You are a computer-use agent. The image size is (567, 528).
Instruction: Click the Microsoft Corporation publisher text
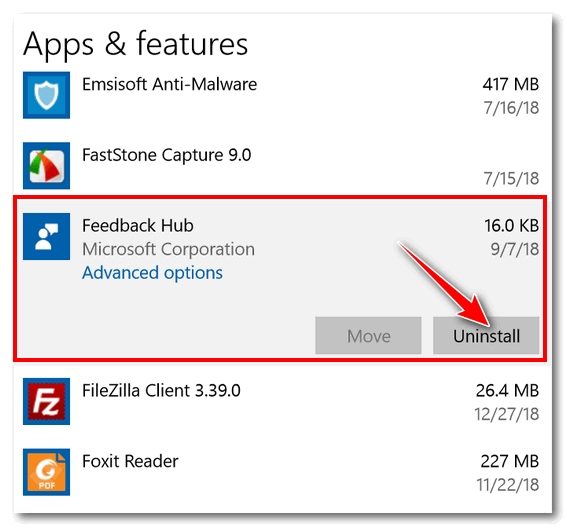(x=168, y=249)
